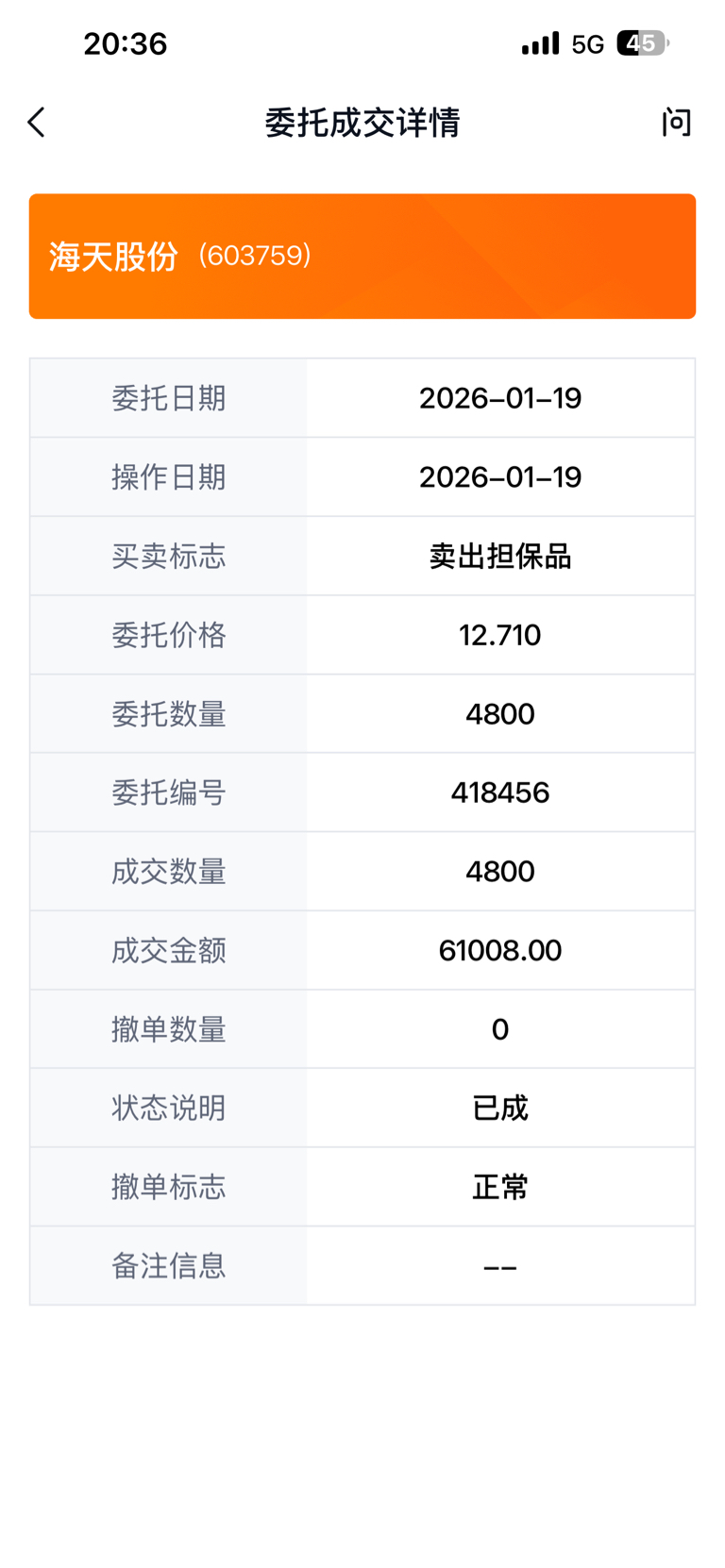Viewport: 725px width, 1568px height.
Task: Open the 问 help button
Action: (676, 123)
